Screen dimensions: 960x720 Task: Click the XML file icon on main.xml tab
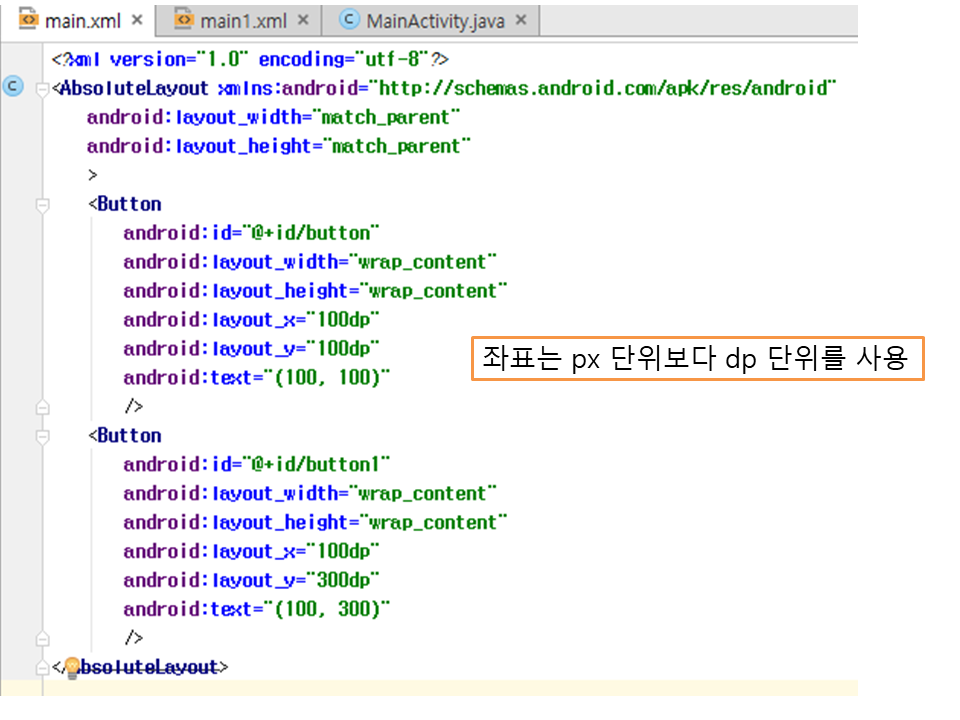tap(28, 20)
